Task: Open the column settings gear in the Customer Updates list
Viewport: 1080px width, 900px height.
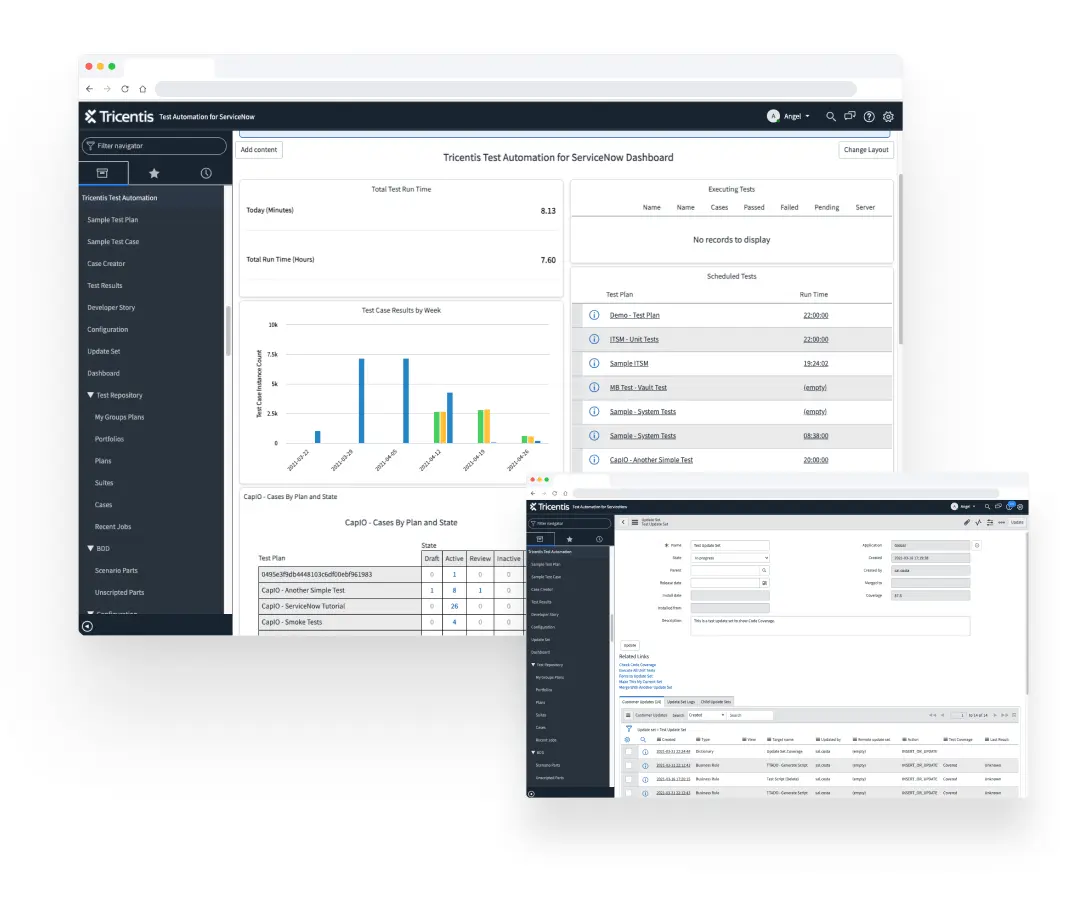Action: tap(627, 740)
